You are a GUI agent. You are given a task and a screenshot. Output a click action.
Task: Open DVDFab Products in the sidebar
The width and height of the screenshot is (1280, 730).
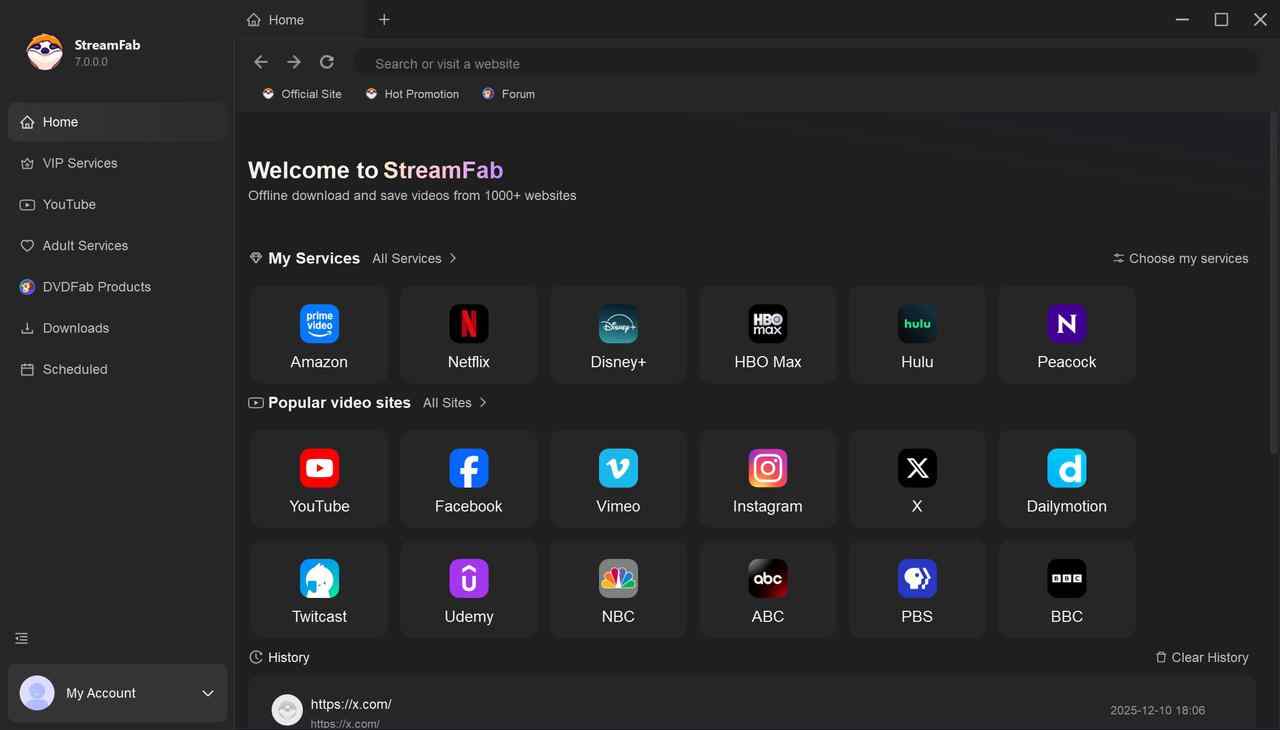[x=95, y=287]
